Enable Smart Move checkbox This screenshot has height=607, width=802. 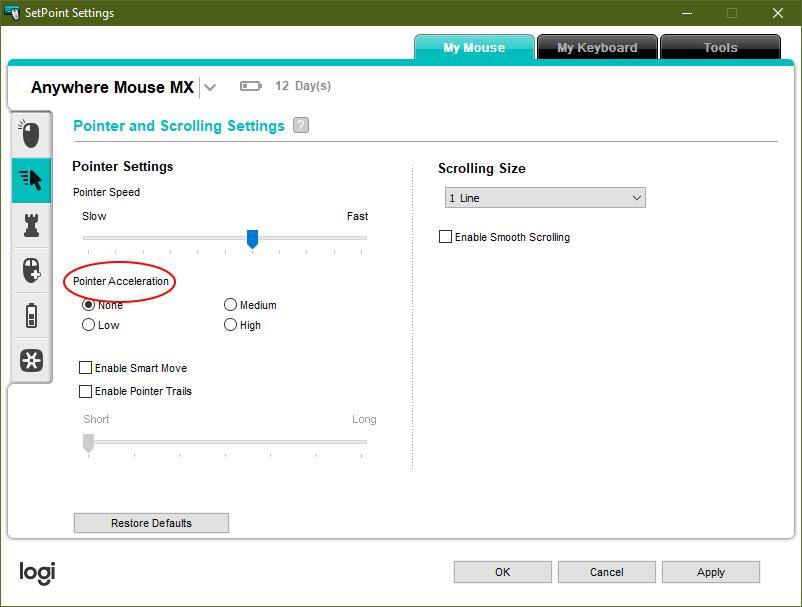(x=86, y=368)
